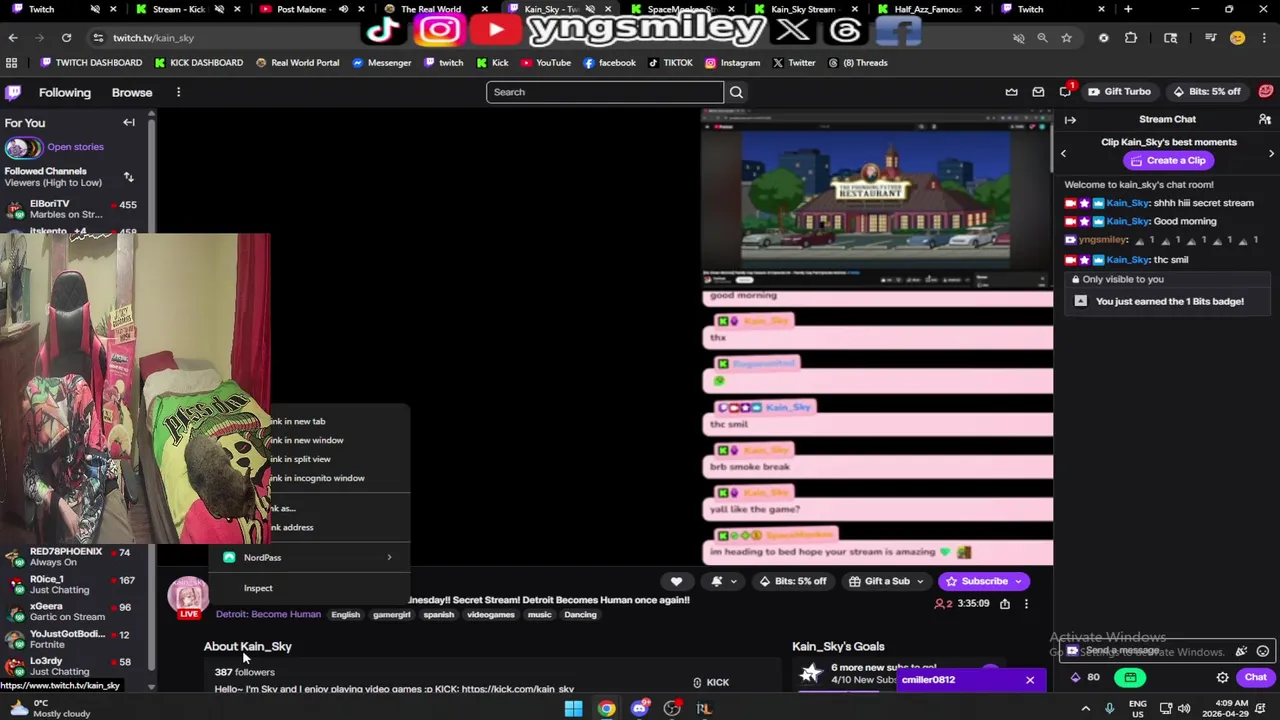
Task: Click the top-bar Bits: 5% off button
Action: coord(1206,92)
